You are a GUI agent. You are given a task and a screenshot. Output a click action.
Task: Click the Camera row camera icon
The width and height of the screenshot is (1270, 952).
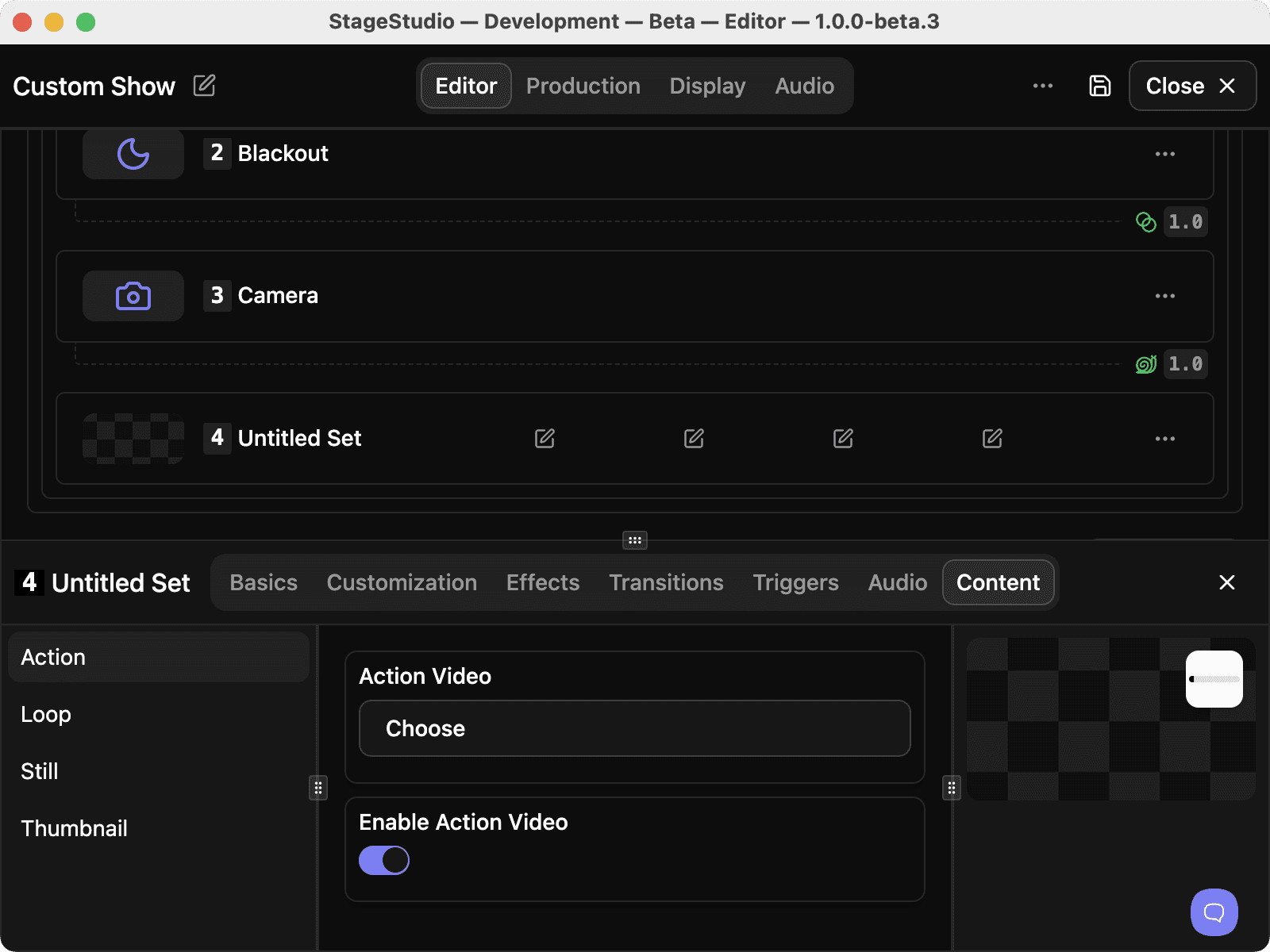click(133, 296)
